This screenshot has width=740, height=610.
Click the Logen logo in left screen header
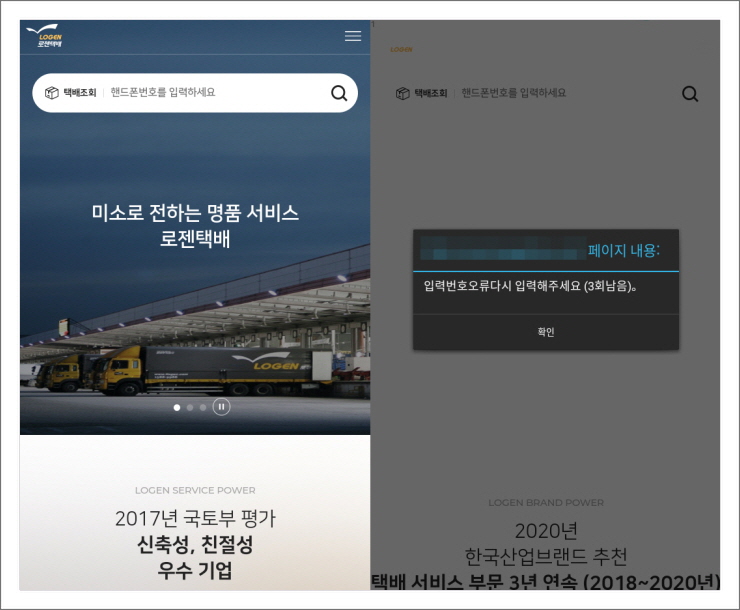click(45, 36)
